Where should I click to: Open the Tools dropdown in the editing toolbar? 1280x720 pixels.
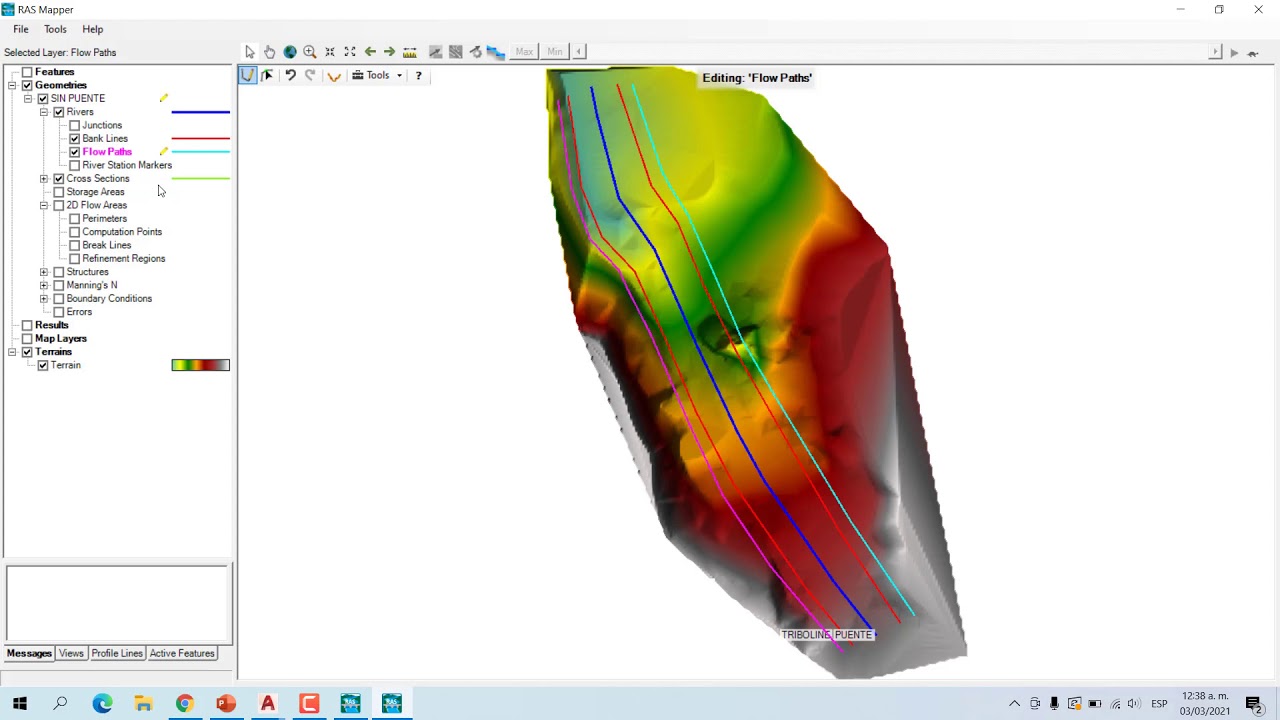coord(378,75)
